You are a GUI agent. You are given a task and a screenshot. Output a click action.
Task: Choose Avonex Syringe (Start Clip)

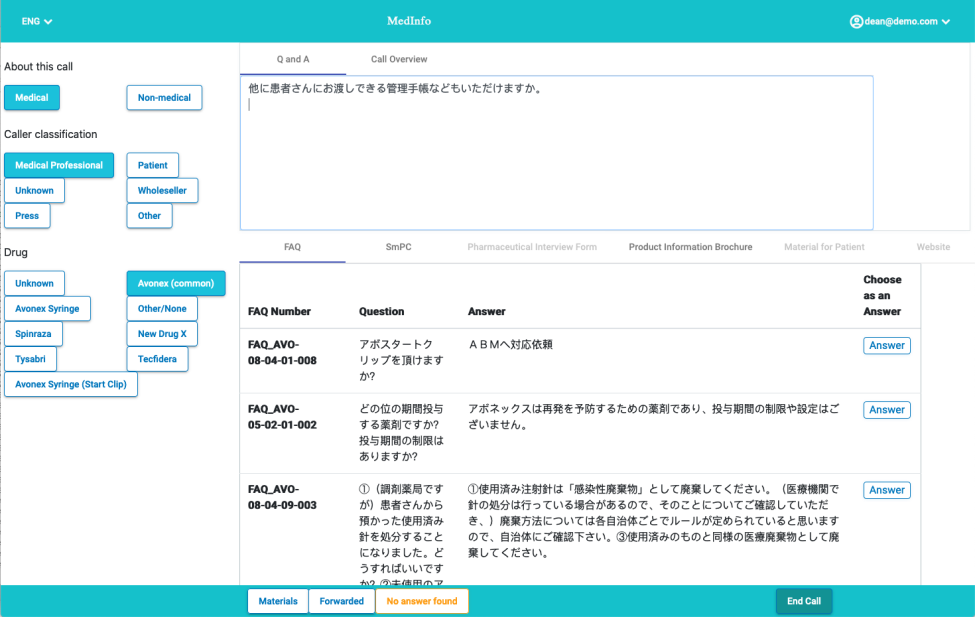coord(71,384)
